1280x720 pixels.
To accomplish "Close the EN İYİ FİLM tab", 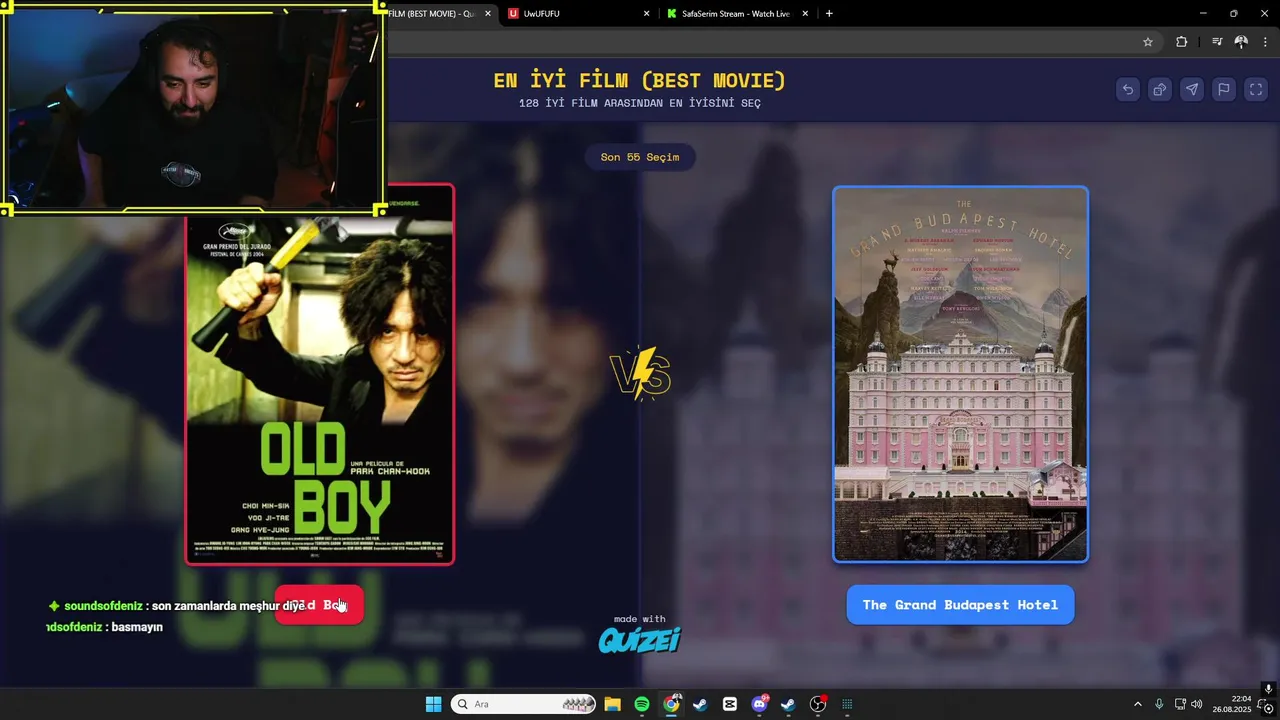I will 488,14.
